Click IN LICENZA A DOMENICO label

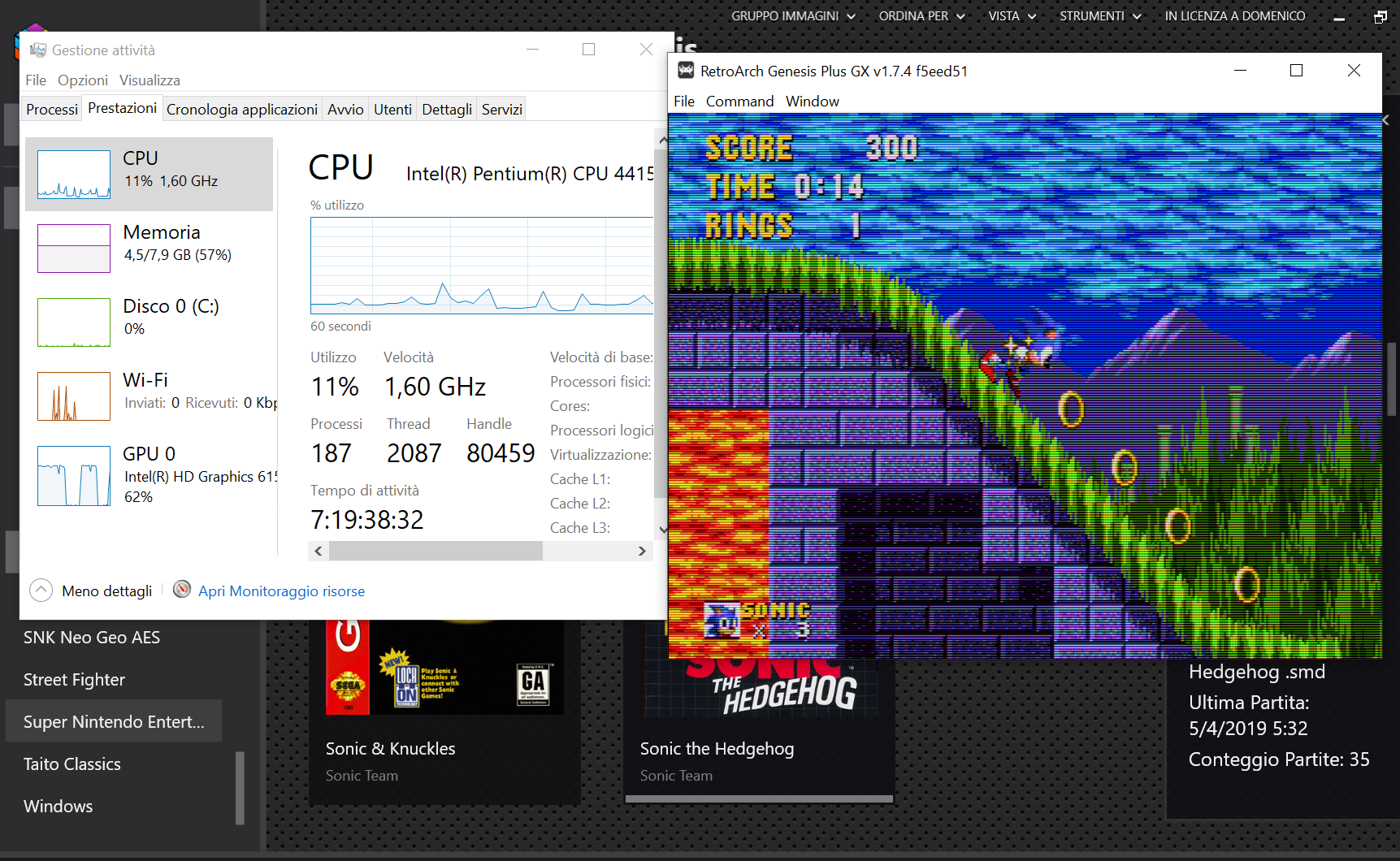[1235, 15]
